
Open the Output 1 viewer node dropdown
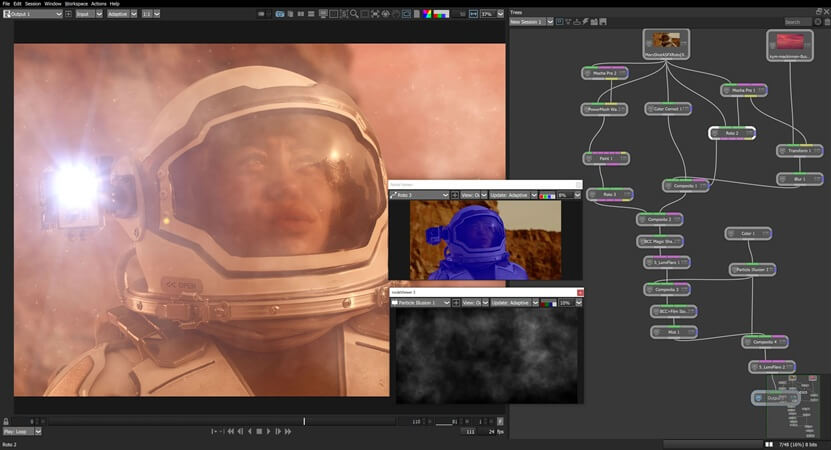33,14
